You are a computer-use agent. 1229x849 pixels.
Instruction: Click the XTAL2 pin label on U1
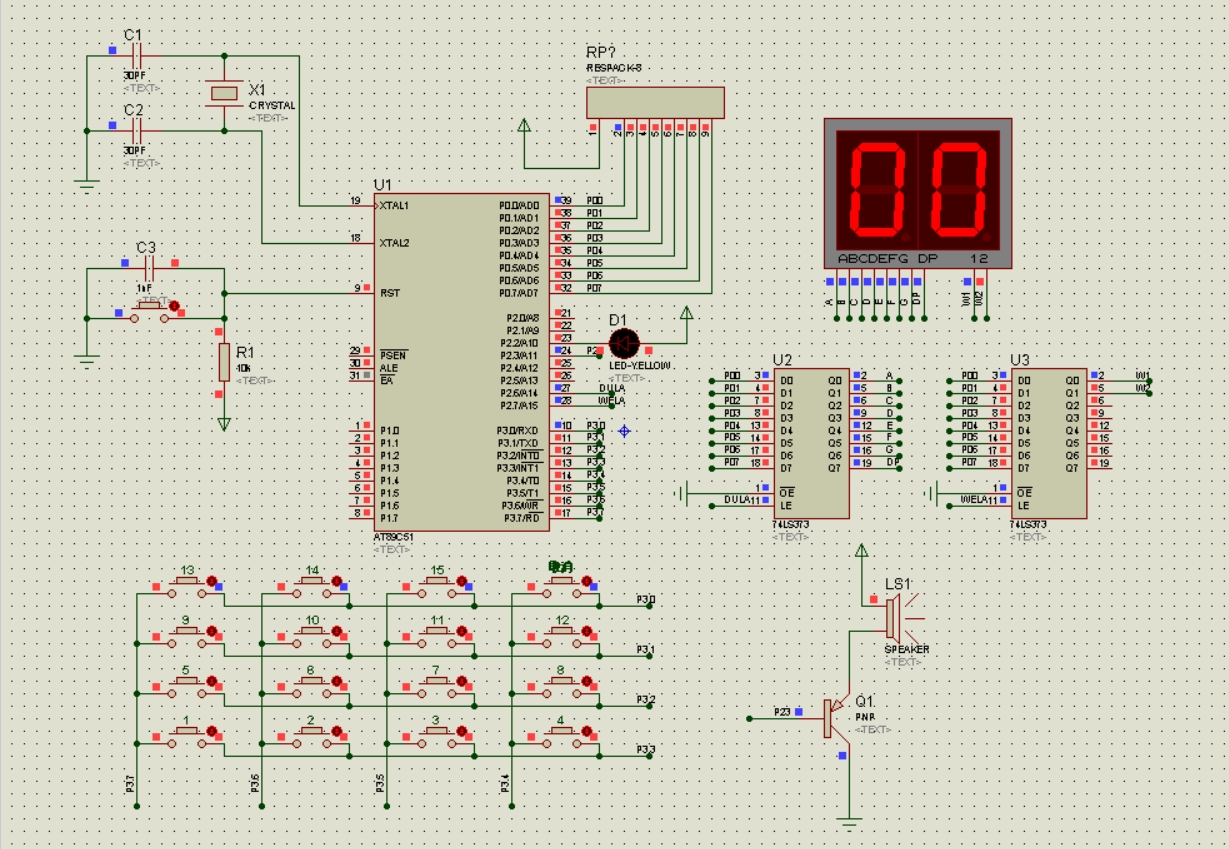pyautogui.click(x=395, y=243)
